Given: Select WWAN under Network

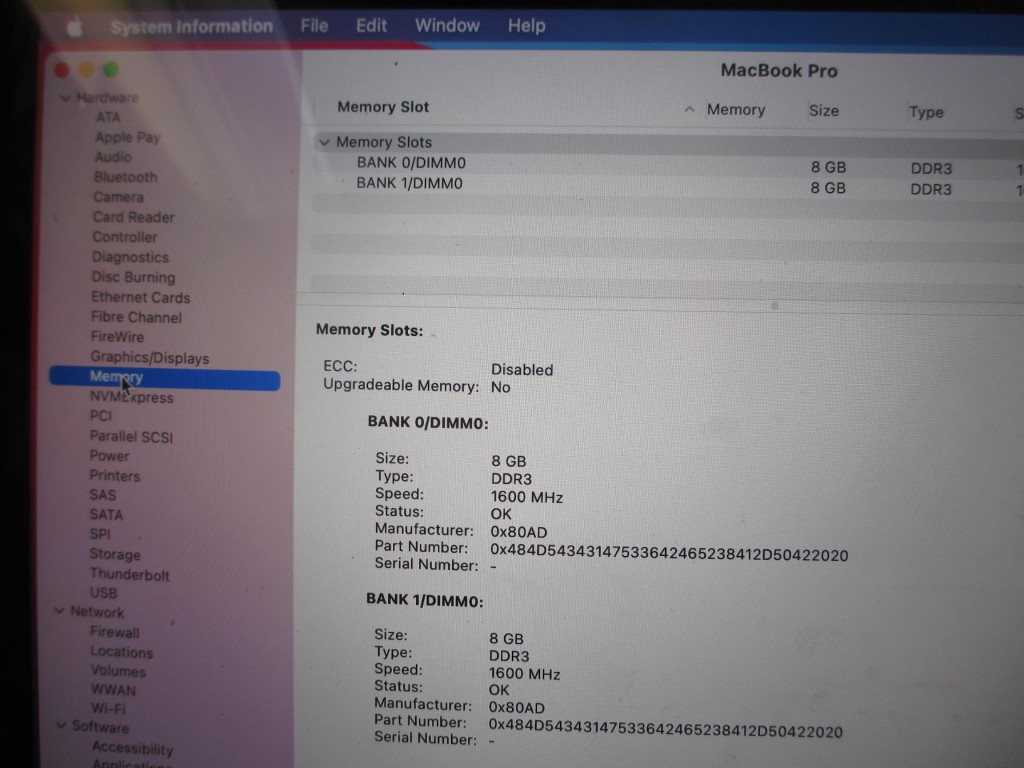Looking at the screenshot, I should [x=113, y=690].
